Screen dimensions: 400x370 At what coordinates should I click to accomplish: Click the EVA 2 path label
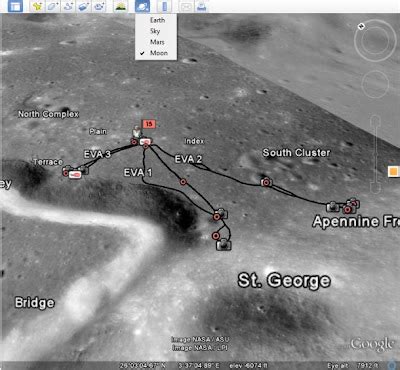coord(188,159)
